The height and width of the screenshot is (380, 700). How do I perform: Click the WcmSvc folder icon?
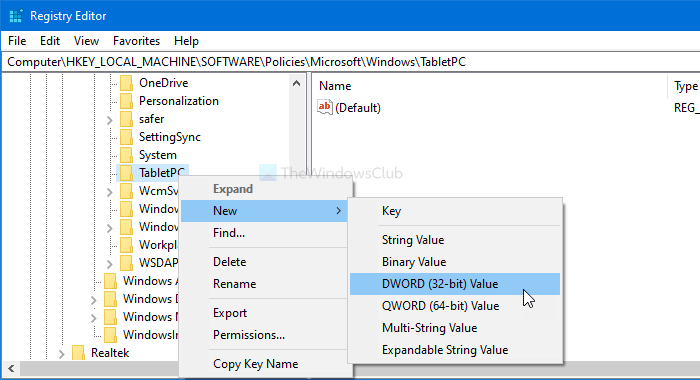[126, 191]
